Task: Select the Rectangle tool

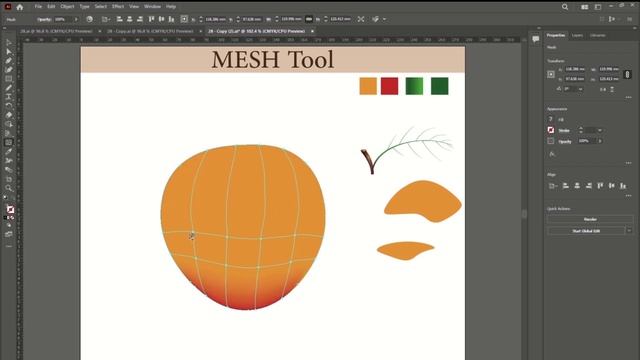Action: tap(9, 79)
